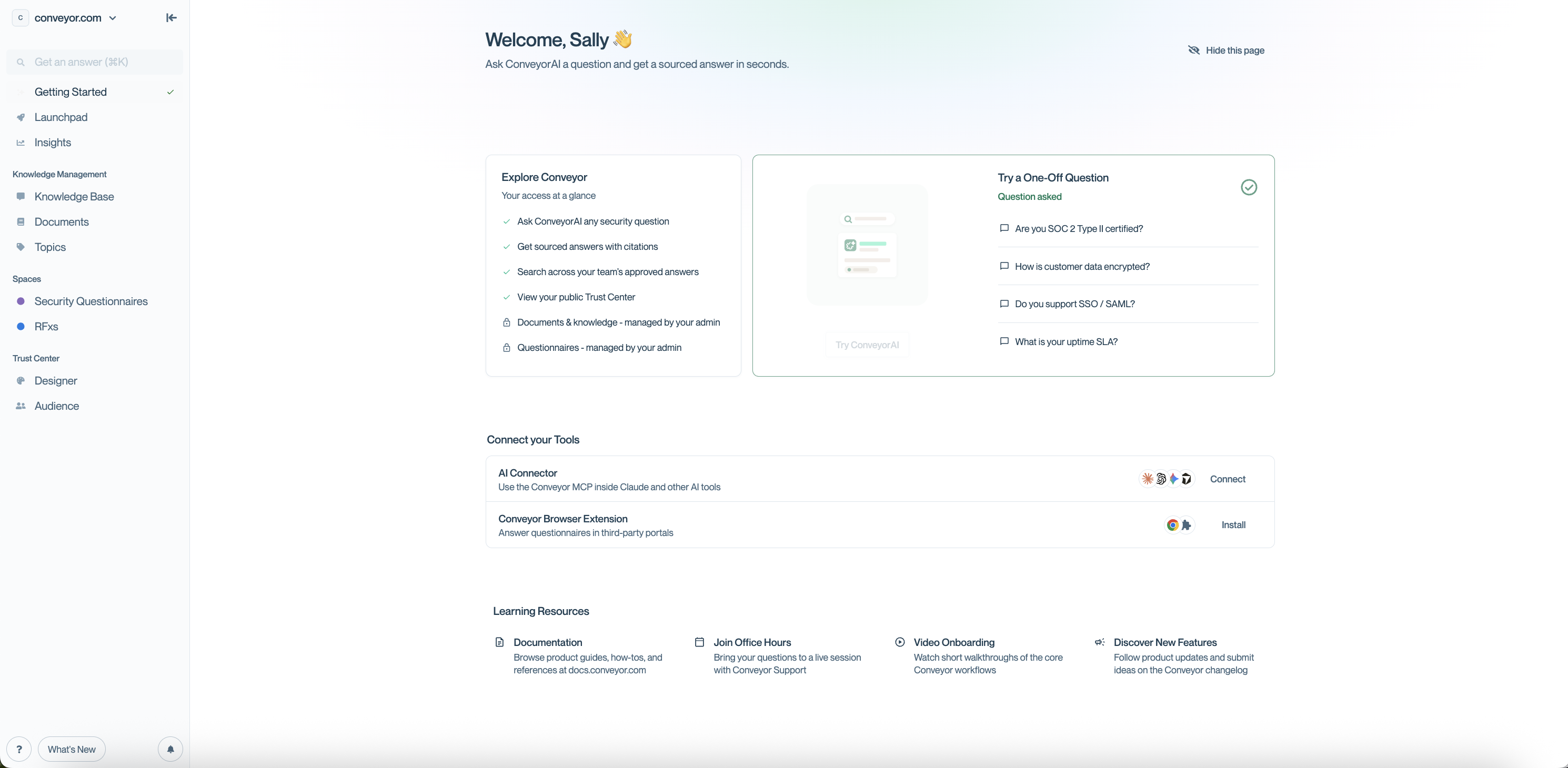This screenshot has width=1568, height=768.
Task: Click the AI Connector title
Action: (528, 473)
